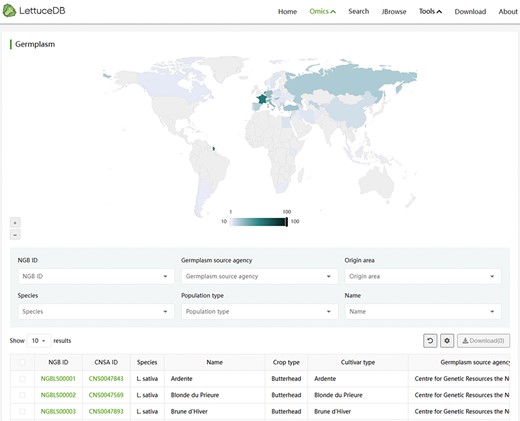Viewport: 520px width, 421px height.
Task: Click the Germplasm section heading
Action: pos(35,44)
